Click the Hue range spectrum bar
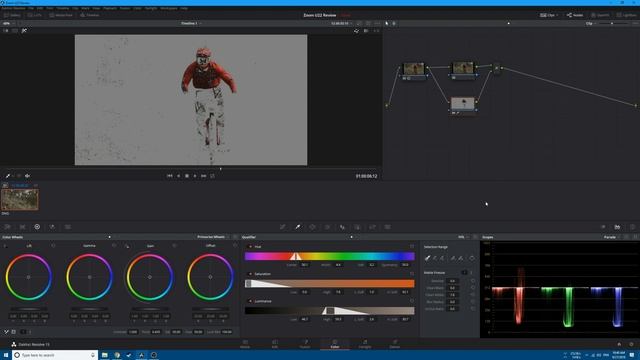The height and width of the screenshot is (360, 640). 329,256
